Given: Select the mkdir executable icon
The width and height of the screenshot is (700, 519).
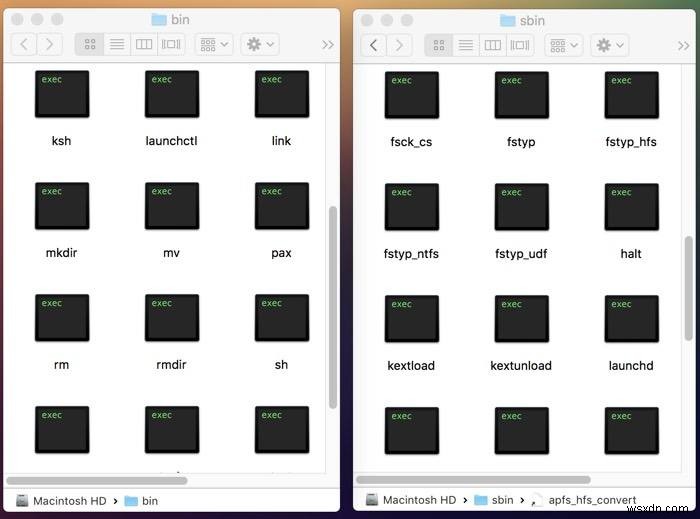Looking at the screenshot, I should click(x=62, y=206).
